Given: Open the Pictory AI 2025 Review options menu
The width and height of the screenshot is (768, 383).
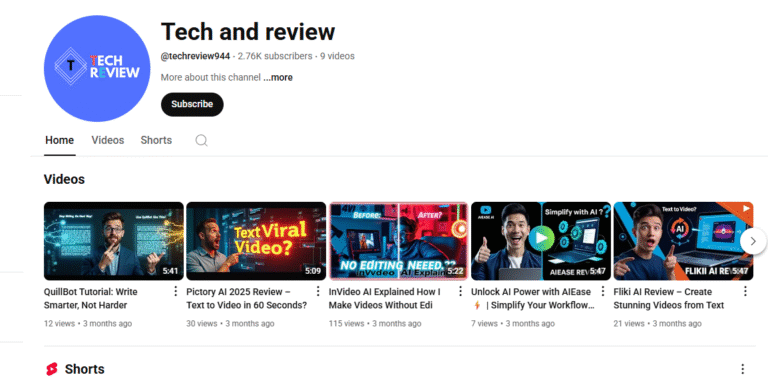Looking at the screenshot, I should point(318,292).
